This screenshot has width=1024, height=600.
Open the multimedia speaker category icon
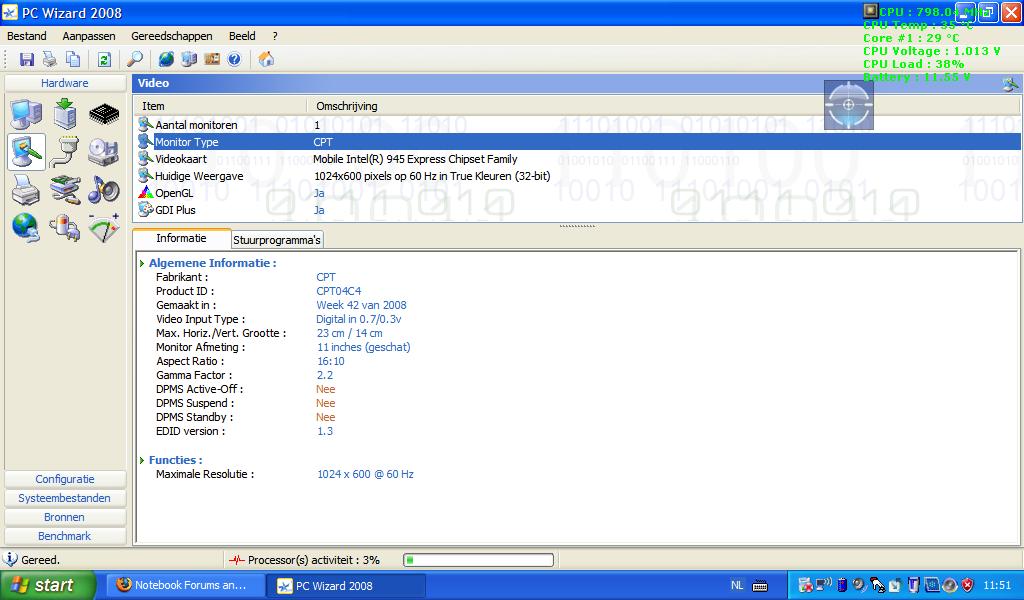tap(104, 190)
